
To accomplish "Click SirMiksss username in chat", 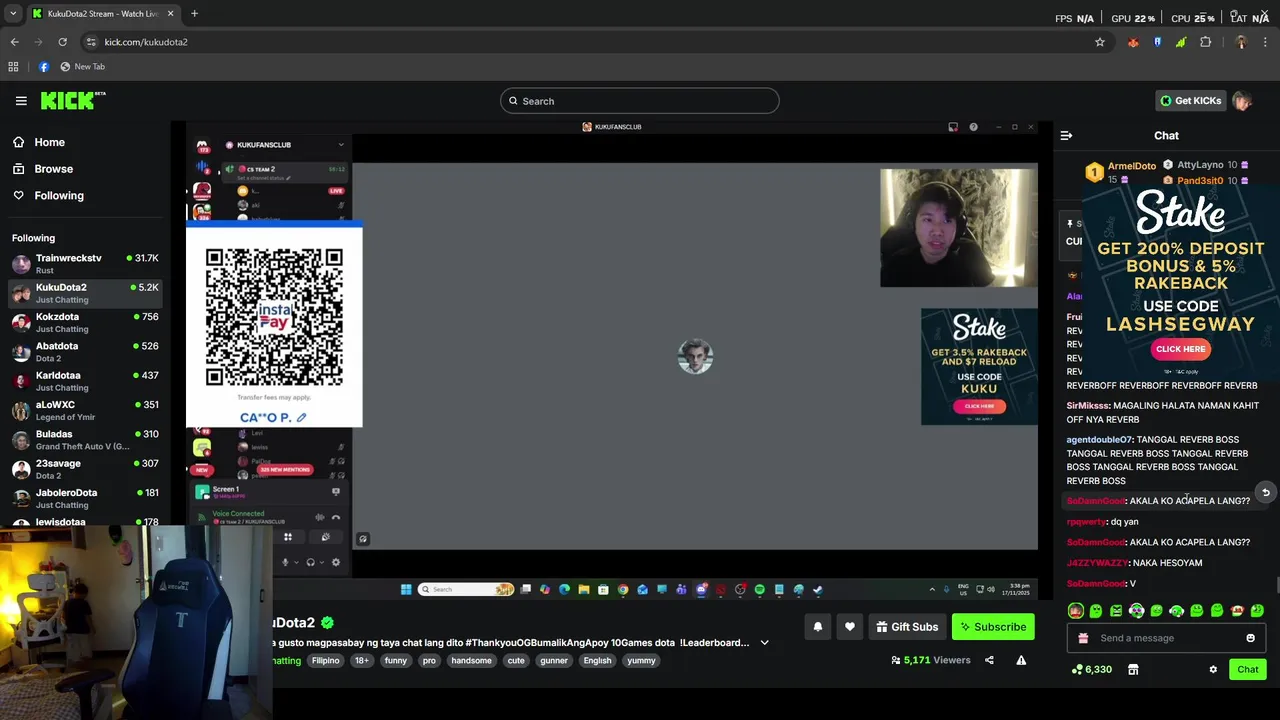I will point(1087,406).
